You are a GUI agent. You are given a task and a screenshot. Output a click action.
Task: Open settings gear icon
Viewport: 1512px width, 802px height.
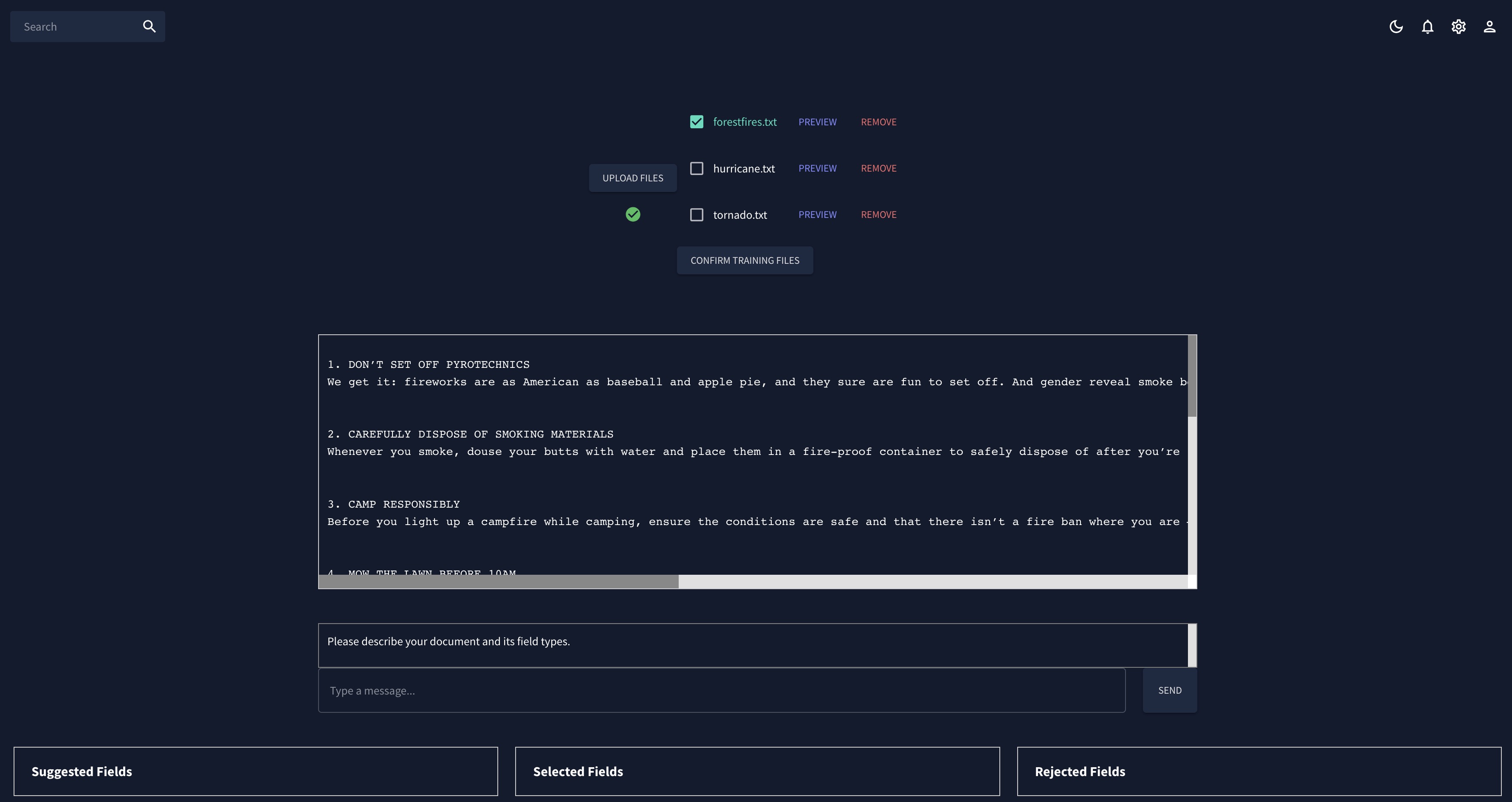pos(1458,26)
